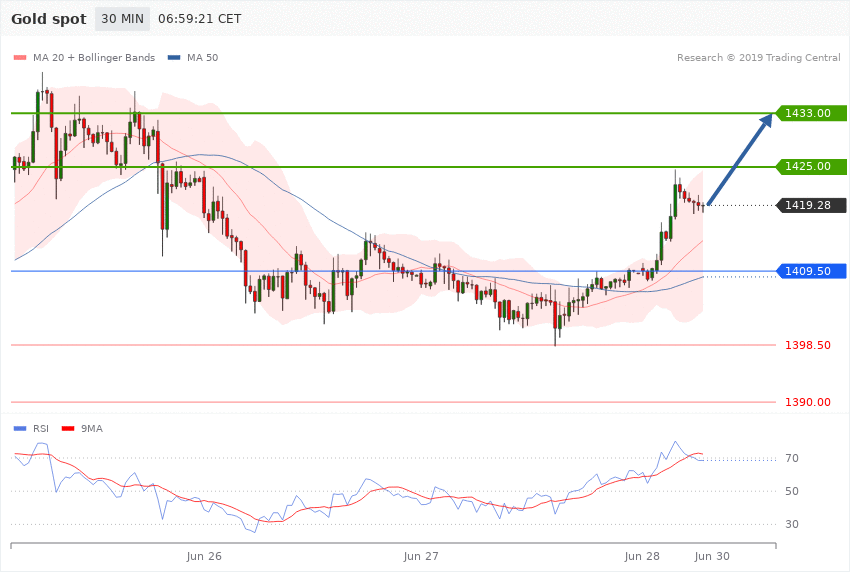Viewport: 850px width, 576px height.
Task: Click the RSI legend swatch
Action: click(x=20, y=429)
